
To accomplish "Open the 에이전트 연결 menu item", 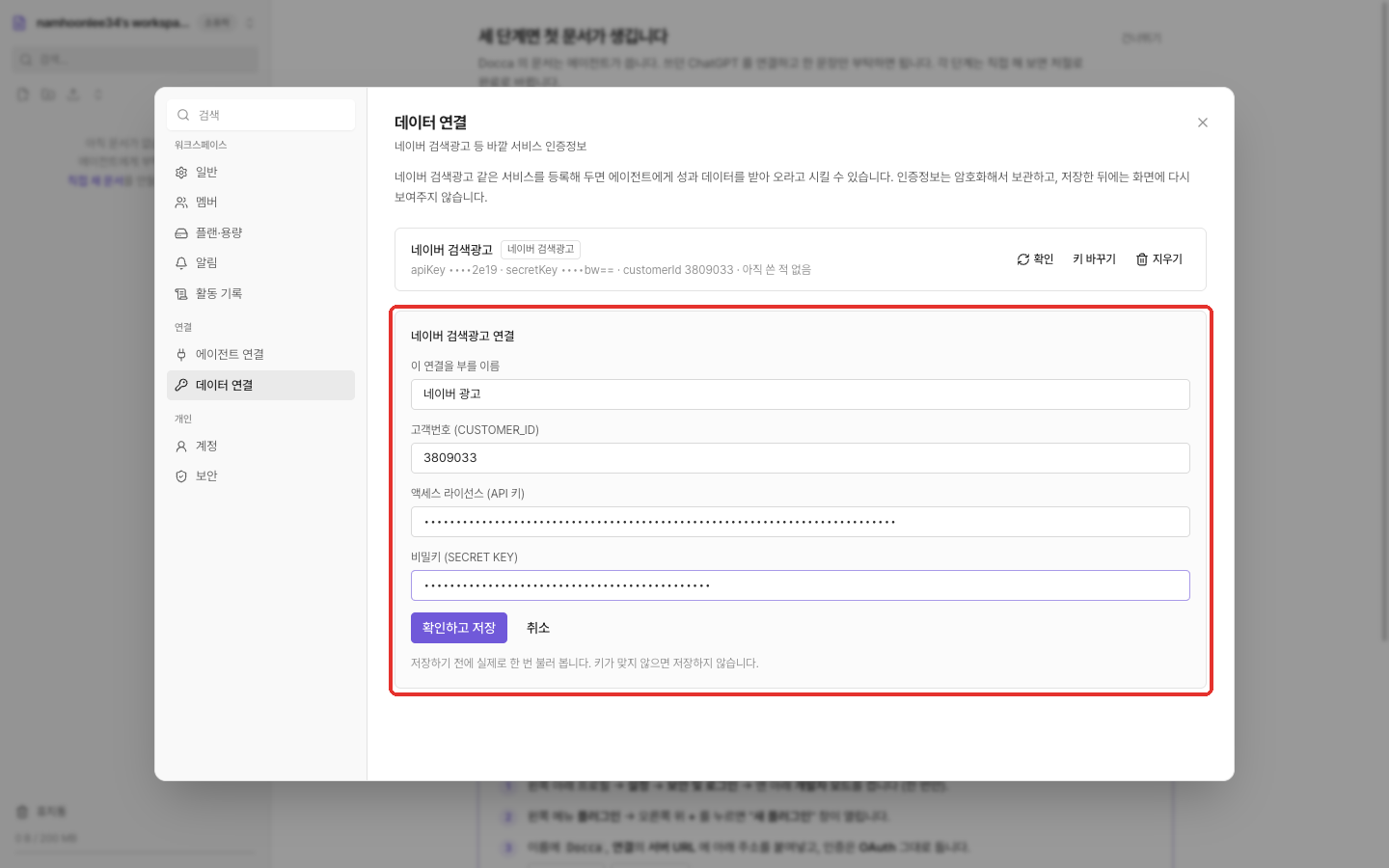I will 260,355.
